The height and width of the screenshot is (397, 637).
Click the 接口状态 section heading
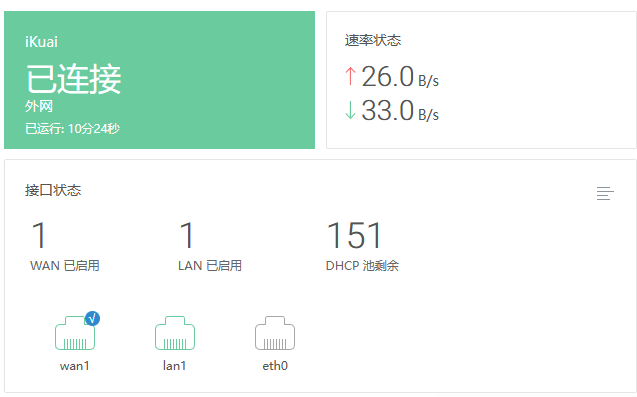click(x=53, y=190)
